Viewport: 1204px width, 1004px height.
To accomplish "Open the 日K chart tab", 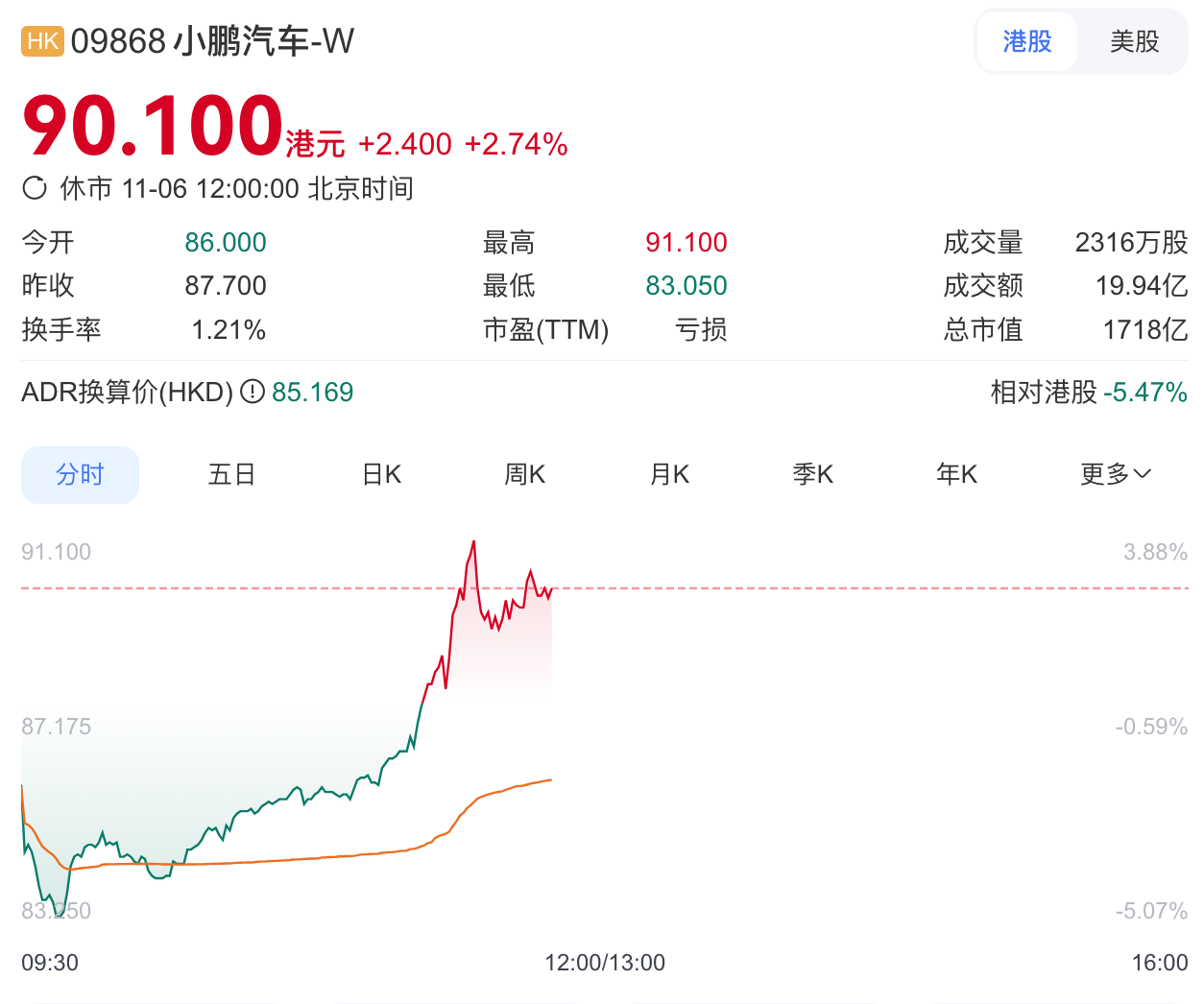I will [x=381, y=474].
